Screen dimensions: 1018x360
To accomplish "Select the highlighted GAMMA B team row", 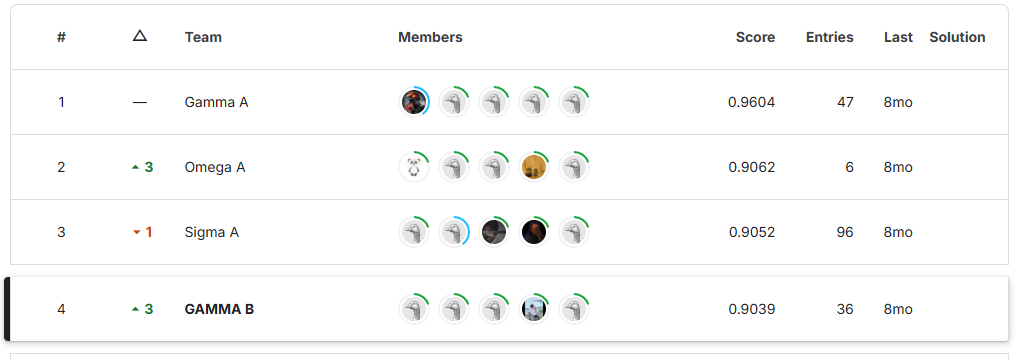I will (506, 309).
